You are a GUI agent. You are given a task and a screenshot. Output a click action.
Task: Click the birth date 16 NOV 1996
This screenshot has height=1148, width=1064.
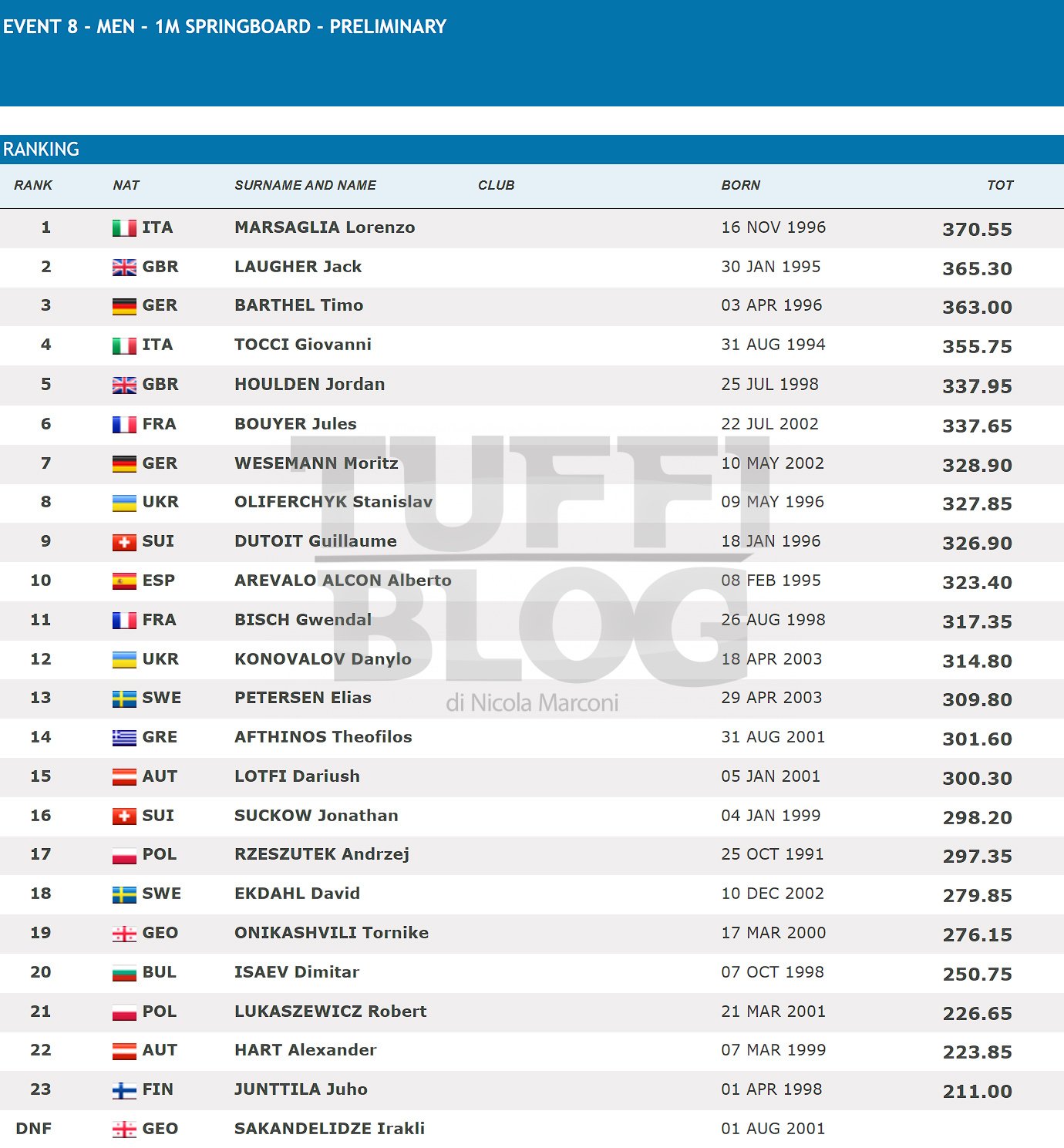pos(773,227)
